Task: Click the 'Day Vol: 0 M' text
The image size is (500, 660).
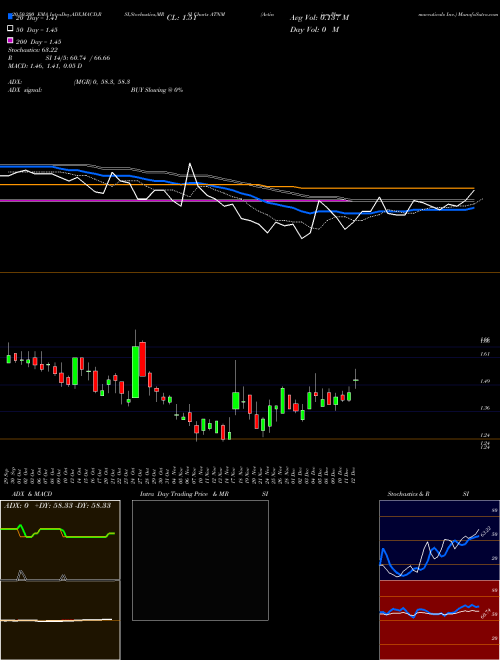Action: pos(314,29)
